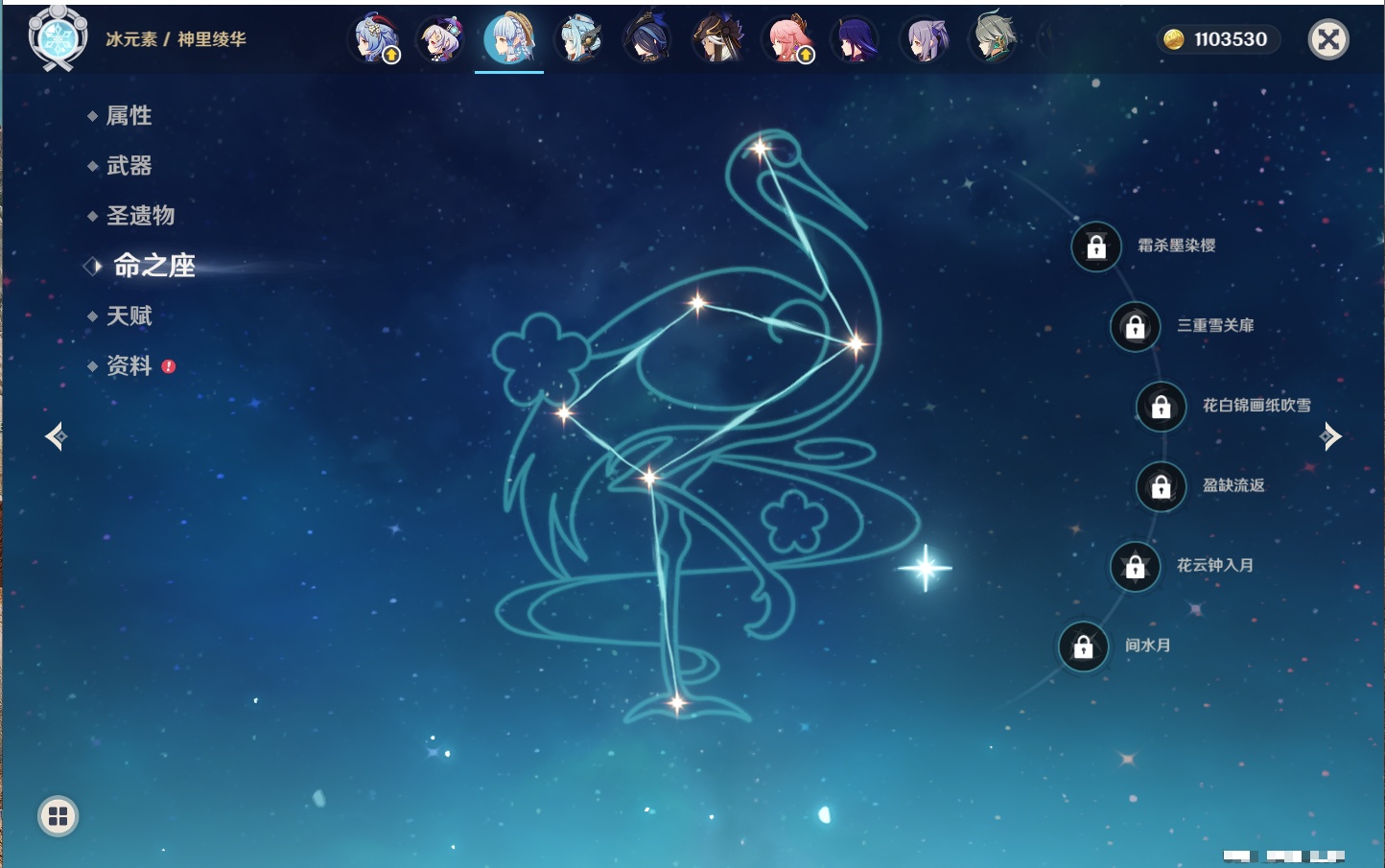Click the star node at the crane's foot
1385x868 pixels.
[676, 704]
